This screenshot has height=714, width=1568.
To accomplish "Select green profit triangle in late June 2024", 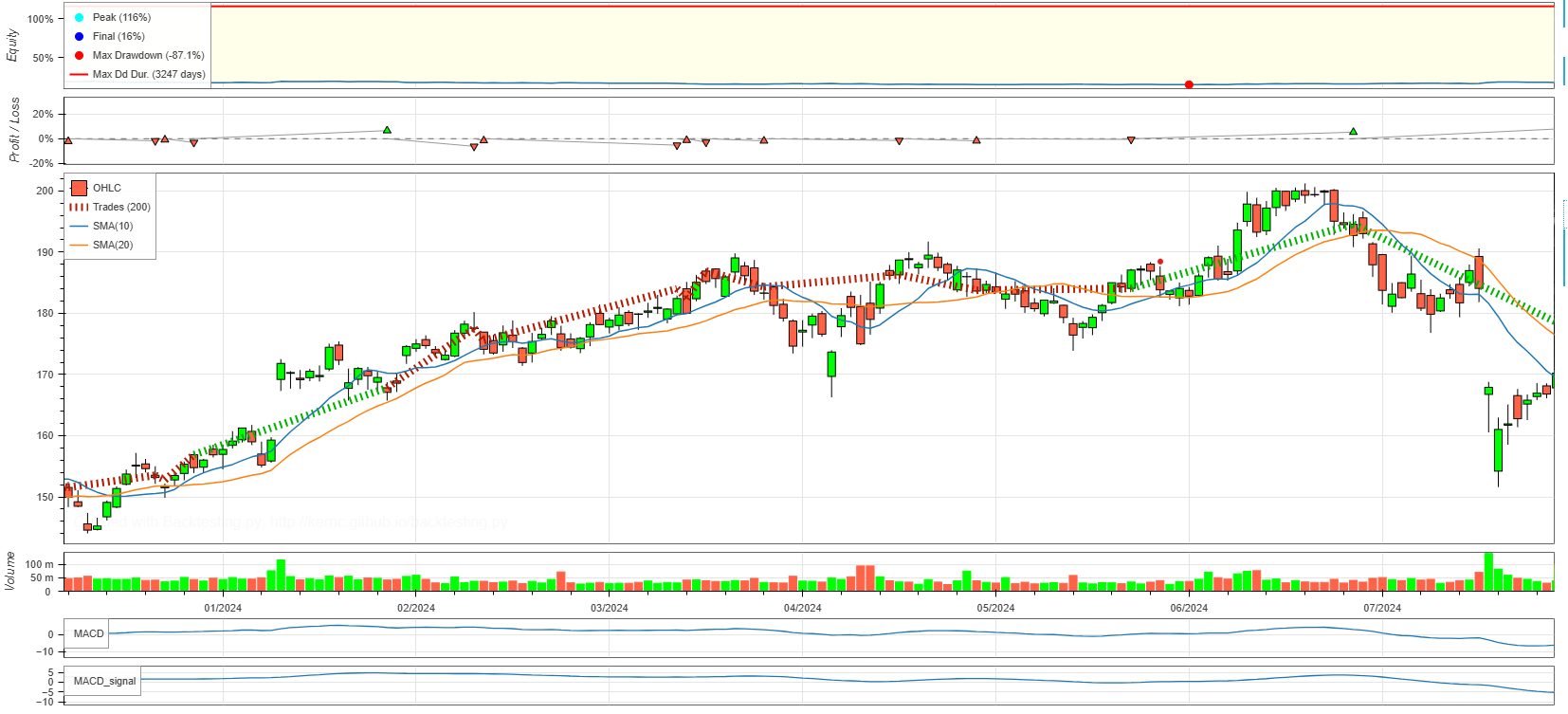I will [x=1353, y=131].
